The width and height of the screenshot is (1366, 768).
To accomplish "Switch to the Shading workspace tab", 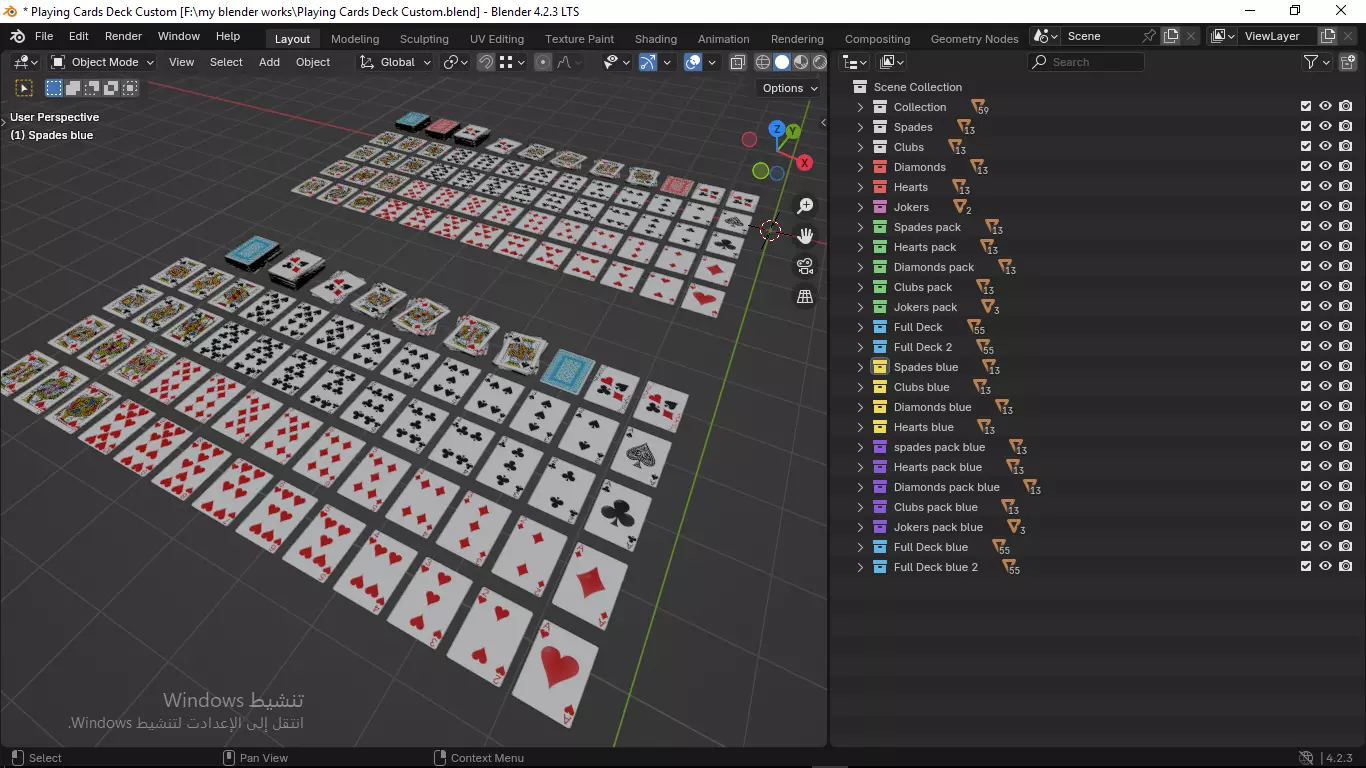I will pyautogui.click(x=656, y=39).
